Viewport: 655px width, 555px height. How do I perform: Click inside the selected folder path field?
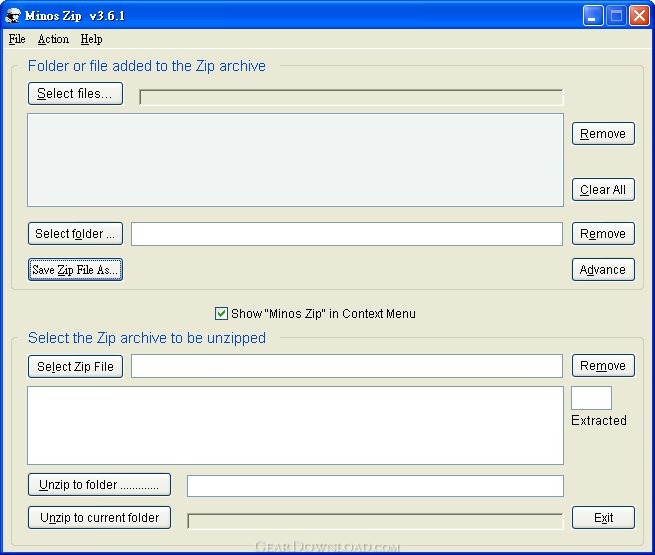(347, 234)
